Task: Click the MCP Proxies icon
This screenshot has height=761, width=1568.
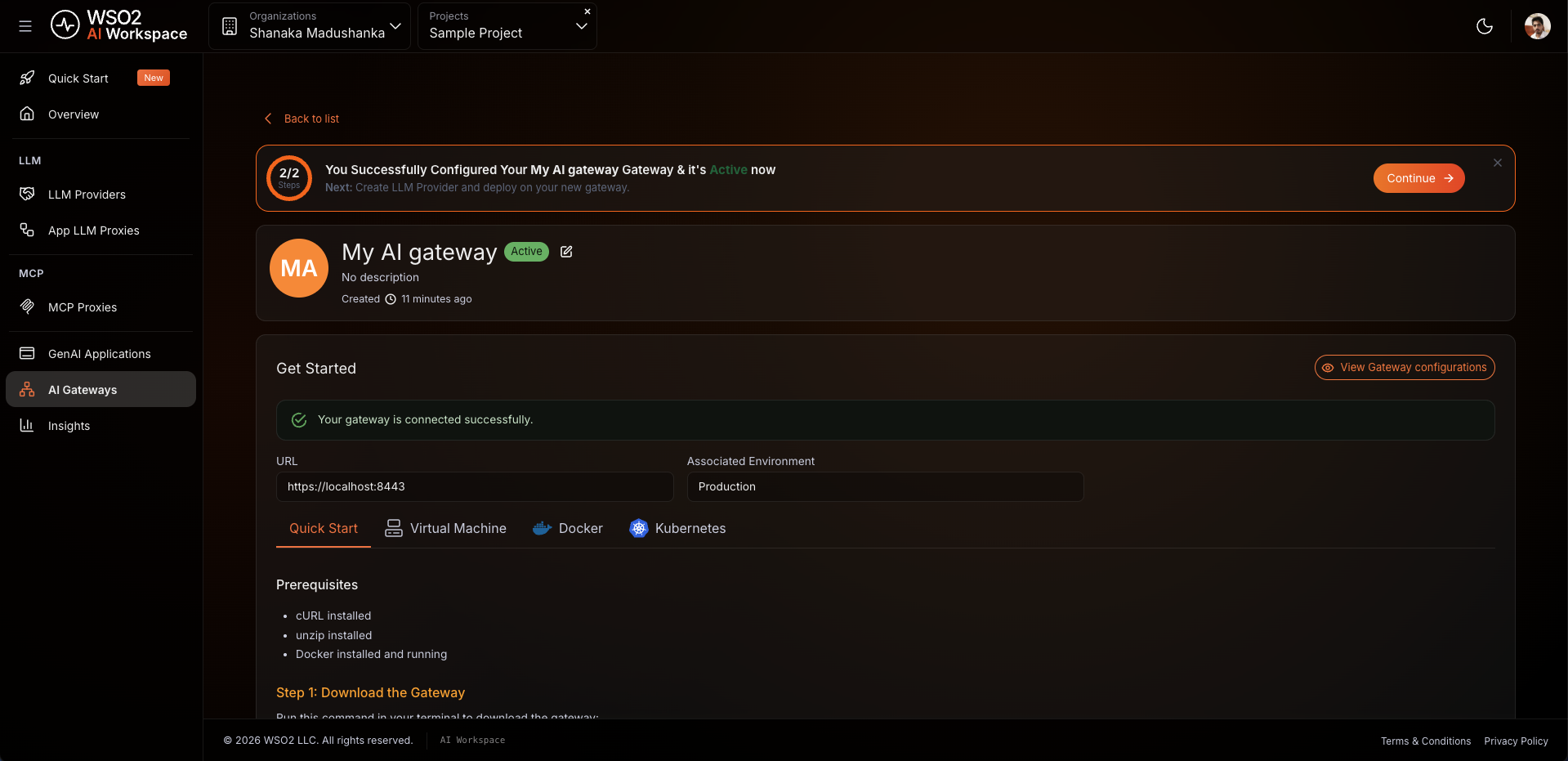Action: [x=27, y=307]
